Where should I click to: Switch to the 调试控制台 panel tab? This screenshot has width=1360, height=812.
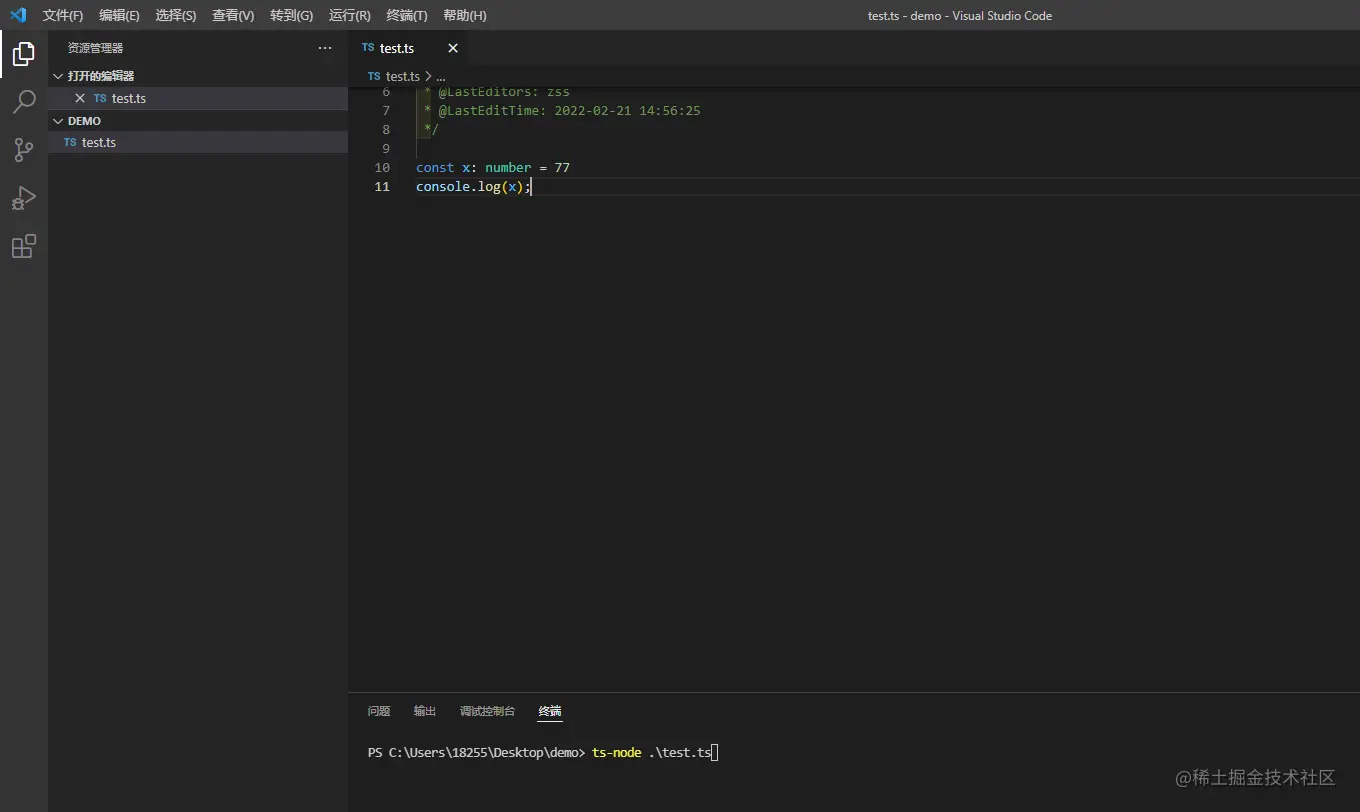(487, 711)
